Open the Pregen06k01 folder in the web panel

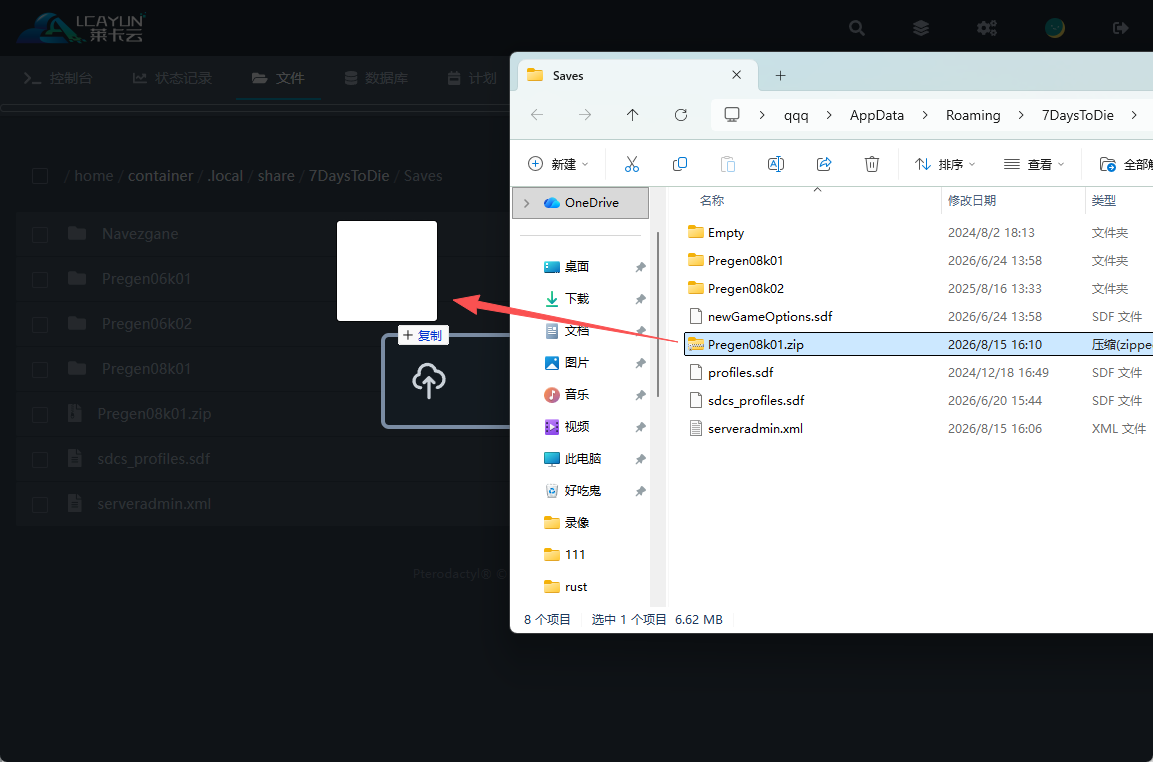146,279
